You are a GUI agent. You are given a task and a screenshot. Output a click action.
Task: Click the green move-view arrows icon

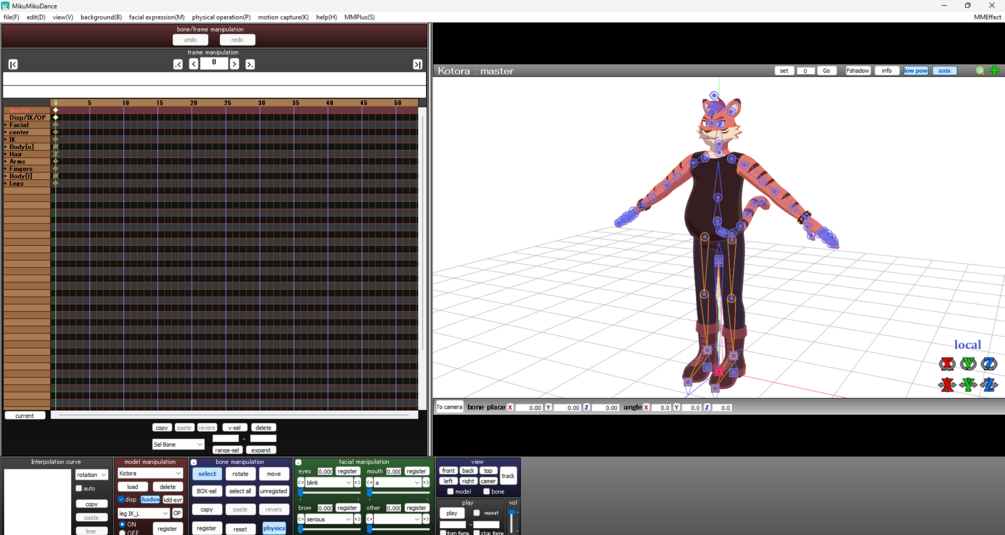coord(995,70)
